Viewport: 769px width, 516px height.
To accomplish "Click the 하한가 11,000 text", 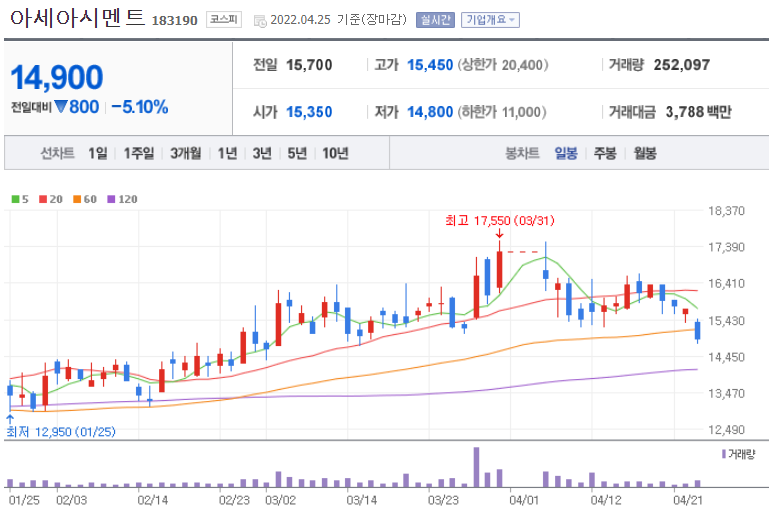I will click(x=502, y=112).
